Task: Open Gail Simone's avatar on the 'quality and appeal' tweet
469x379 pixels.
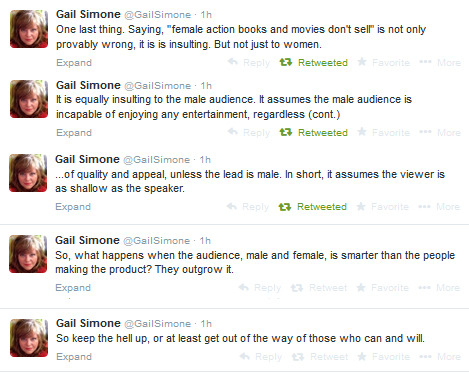Action: coord(28,173)
